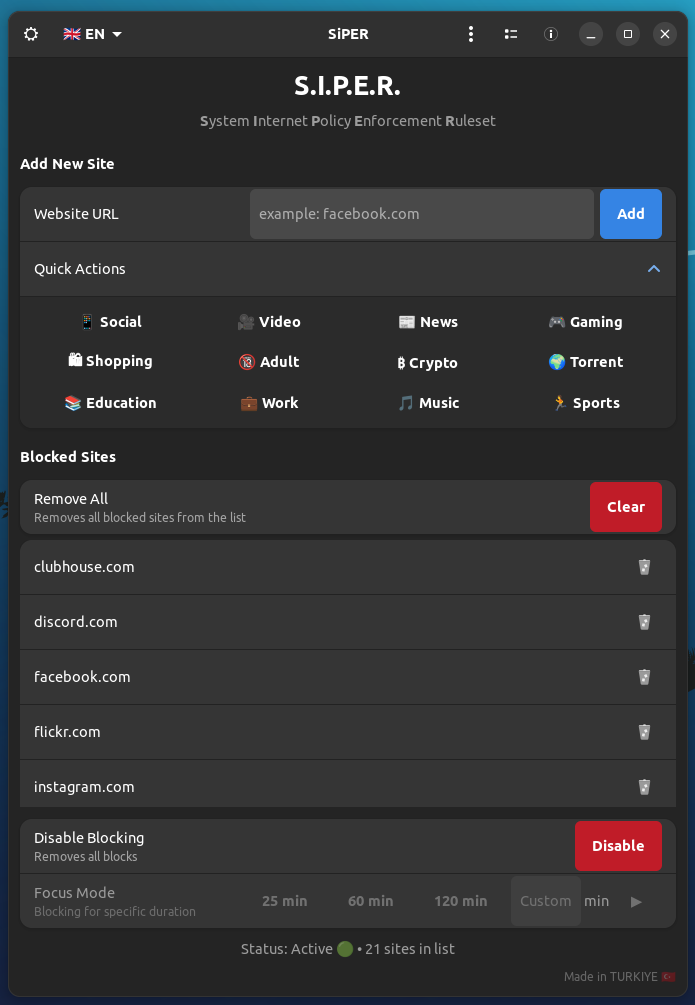This screenshot has width=695, height=1005.
Task: Click the Website URL input field
Action: pyautogui.click(x=421, y=214)
